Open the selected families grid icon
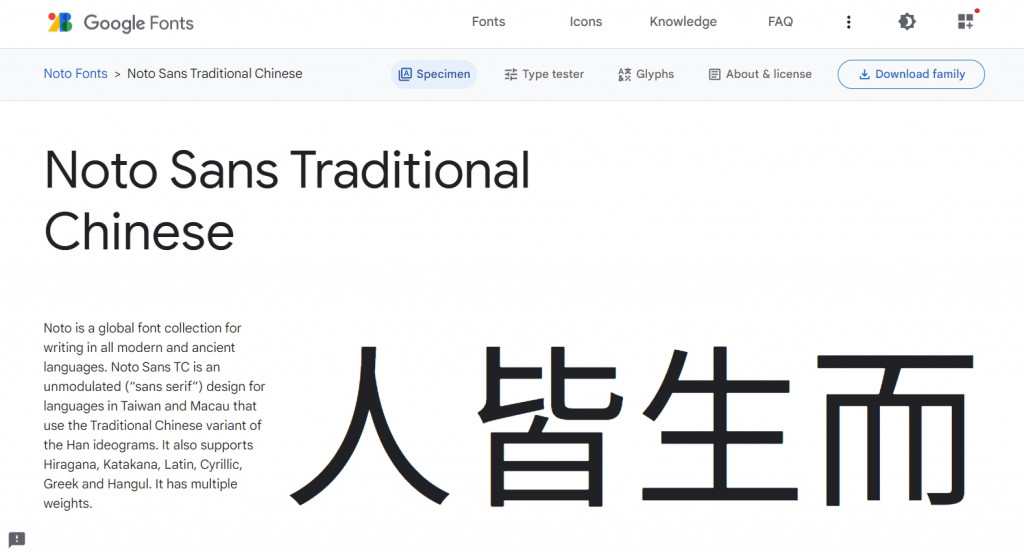The image size is (1024, 552). tap(966, 22)
